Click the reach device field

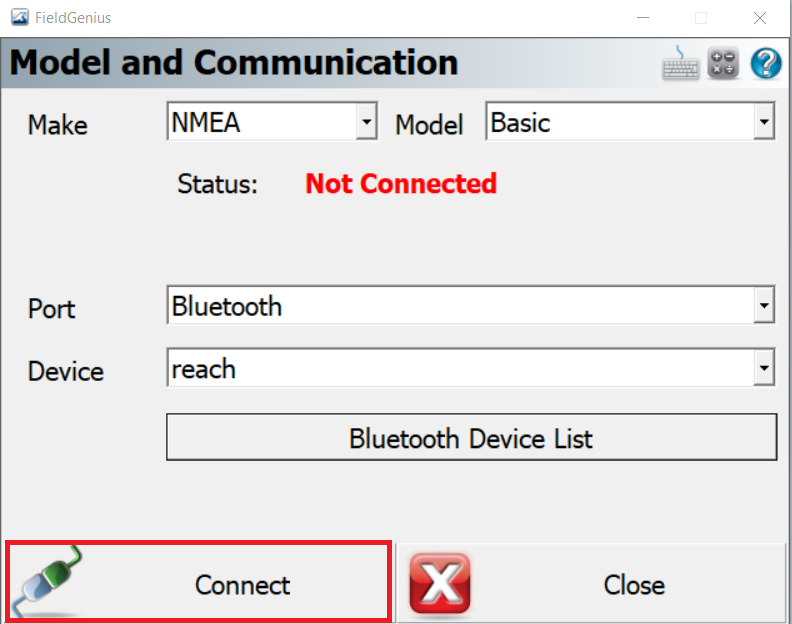pyautogui.click(x=471, y=367)
